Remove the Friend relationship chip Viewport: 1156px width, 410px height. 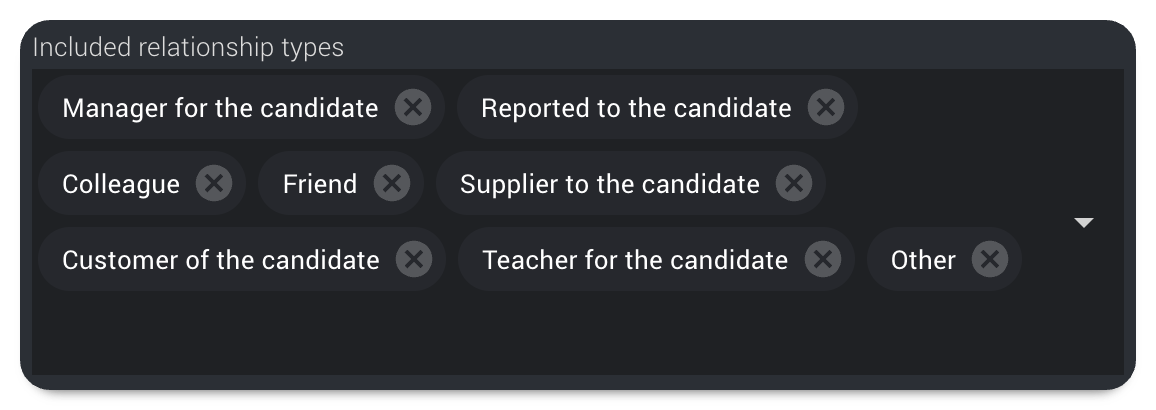pyautogui.click(x=391, y=184)
